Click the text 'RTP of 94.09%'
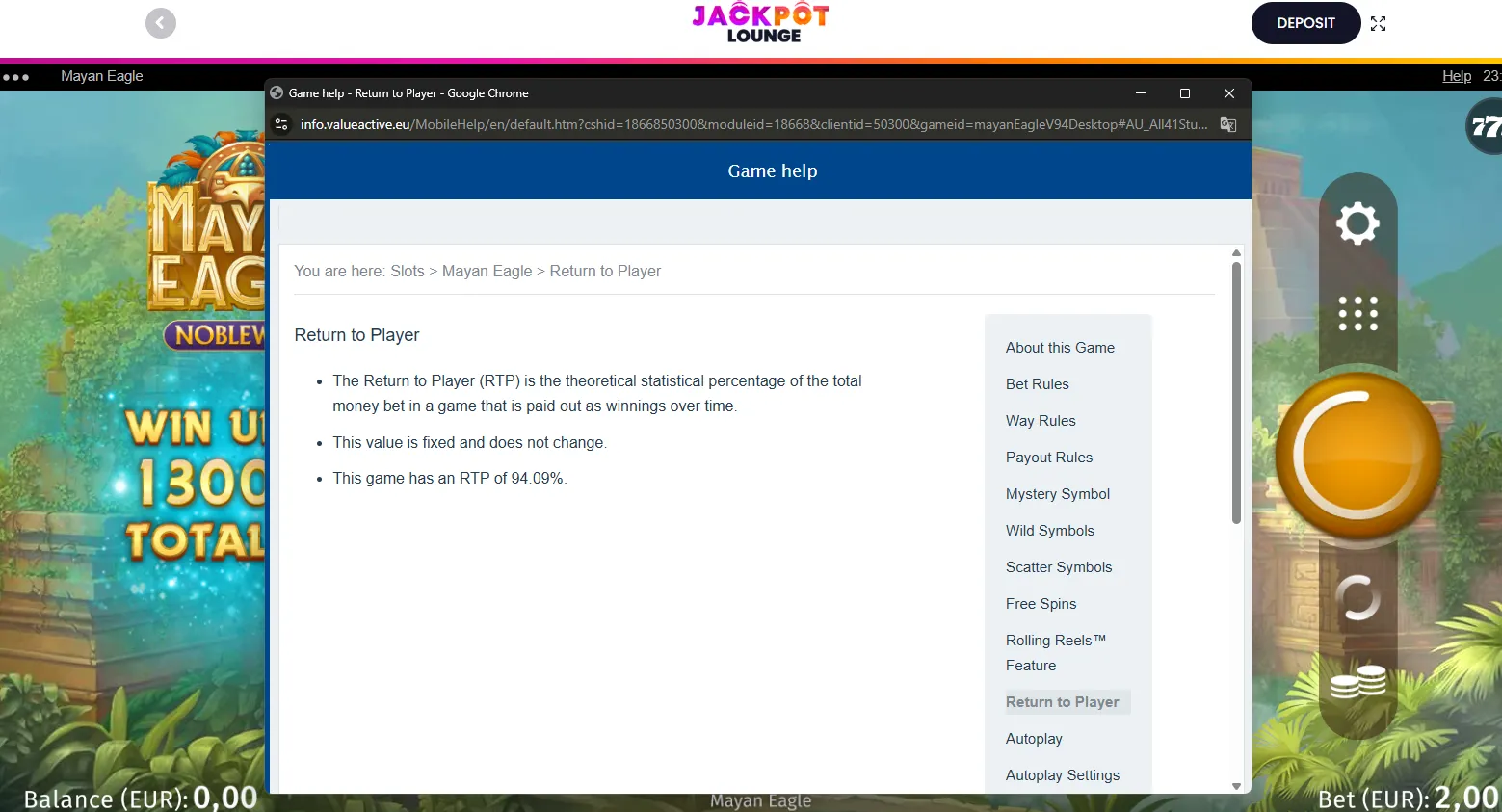 point(513,479)
